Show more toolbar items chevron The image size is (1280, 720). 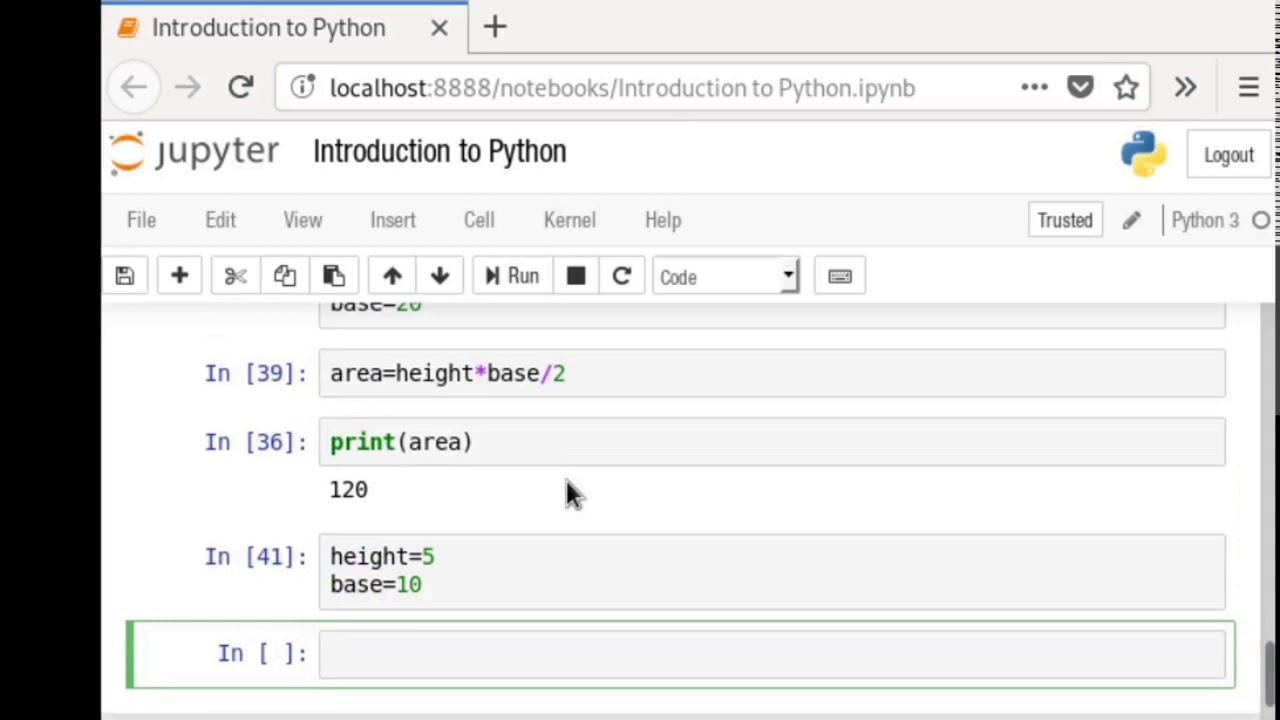click(x=1186, y=88)
